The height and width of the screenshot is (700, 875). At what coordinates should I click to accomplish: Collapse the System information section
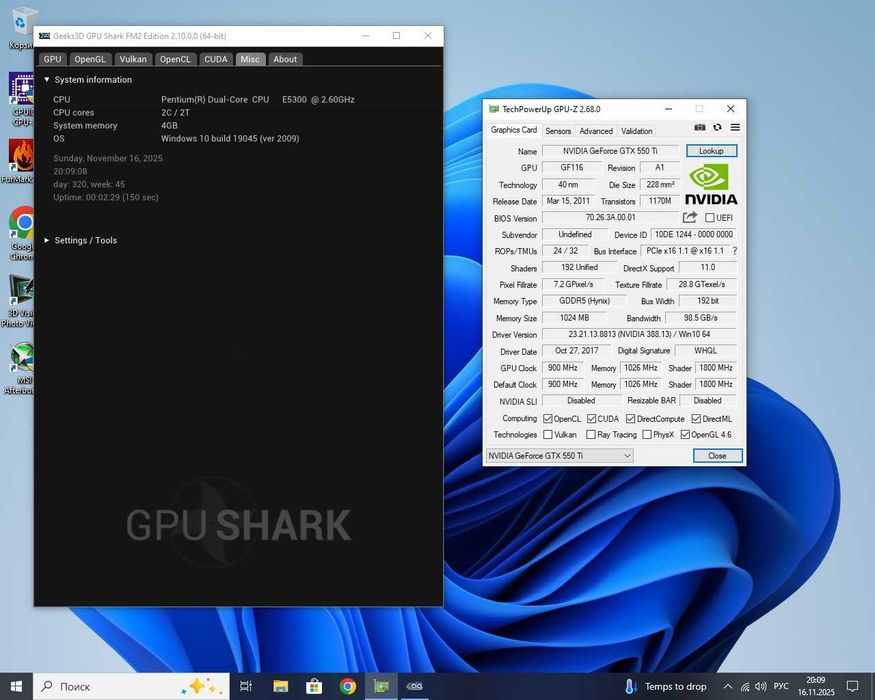(47, 80)
